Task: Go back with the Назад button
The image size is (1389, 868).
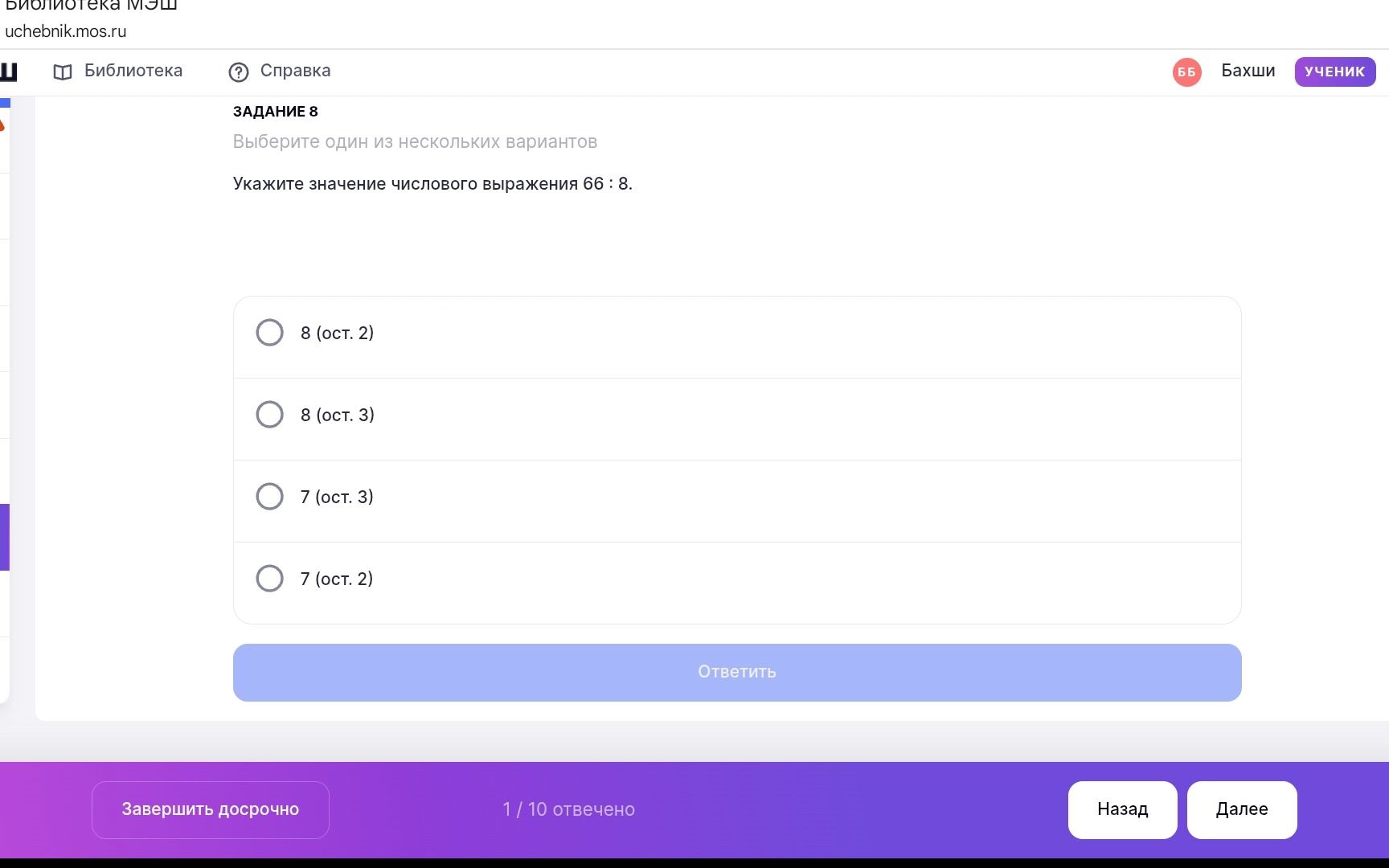Action: pyautogui.click(x=1122, y=810)
